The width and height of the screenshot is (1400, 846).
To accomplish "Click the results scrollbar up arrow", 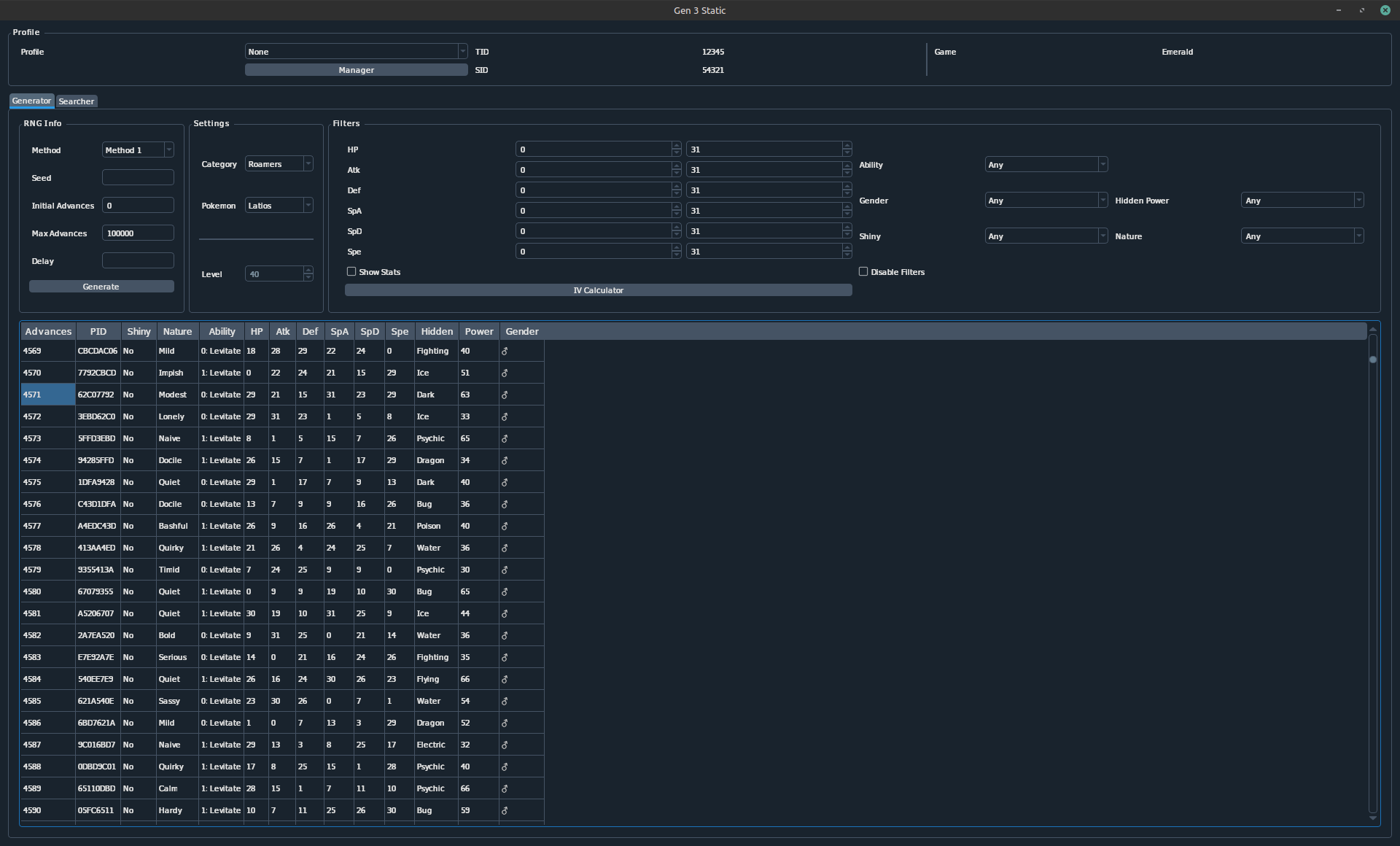I will click(x=1373, y=329).
